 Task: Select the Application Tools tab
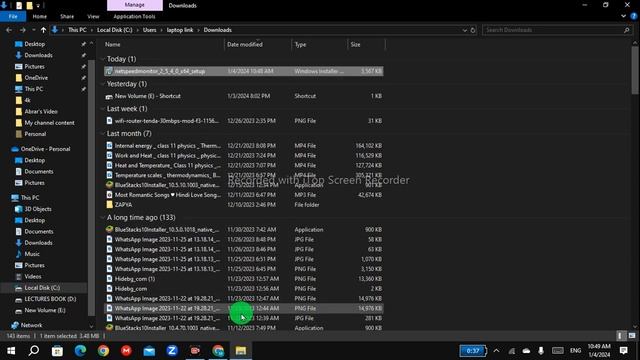[x=134, y=16]
